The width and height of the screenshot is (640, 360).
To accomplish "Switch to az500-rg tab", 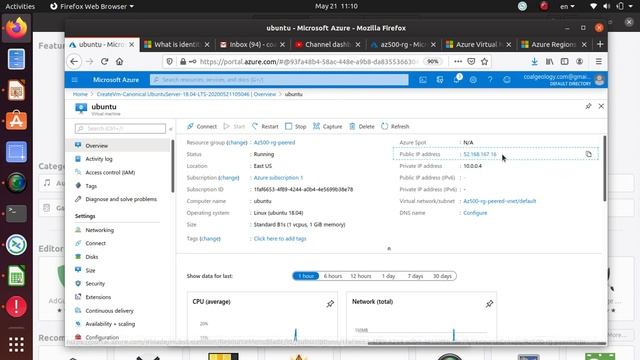I will click(403, 44).
